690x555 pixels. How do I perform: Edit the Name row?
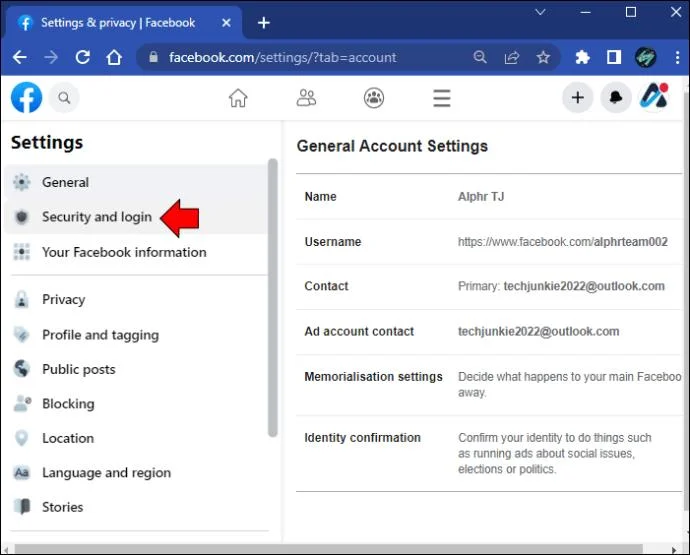pyautogui.click(x=489, y=196)
